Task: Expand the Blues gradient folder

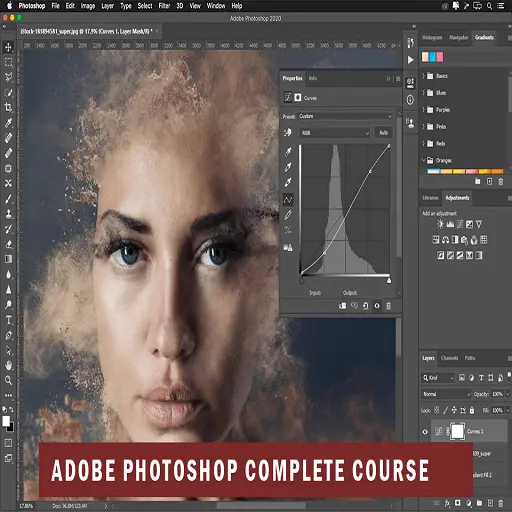Action: click(x=424, y=93)
